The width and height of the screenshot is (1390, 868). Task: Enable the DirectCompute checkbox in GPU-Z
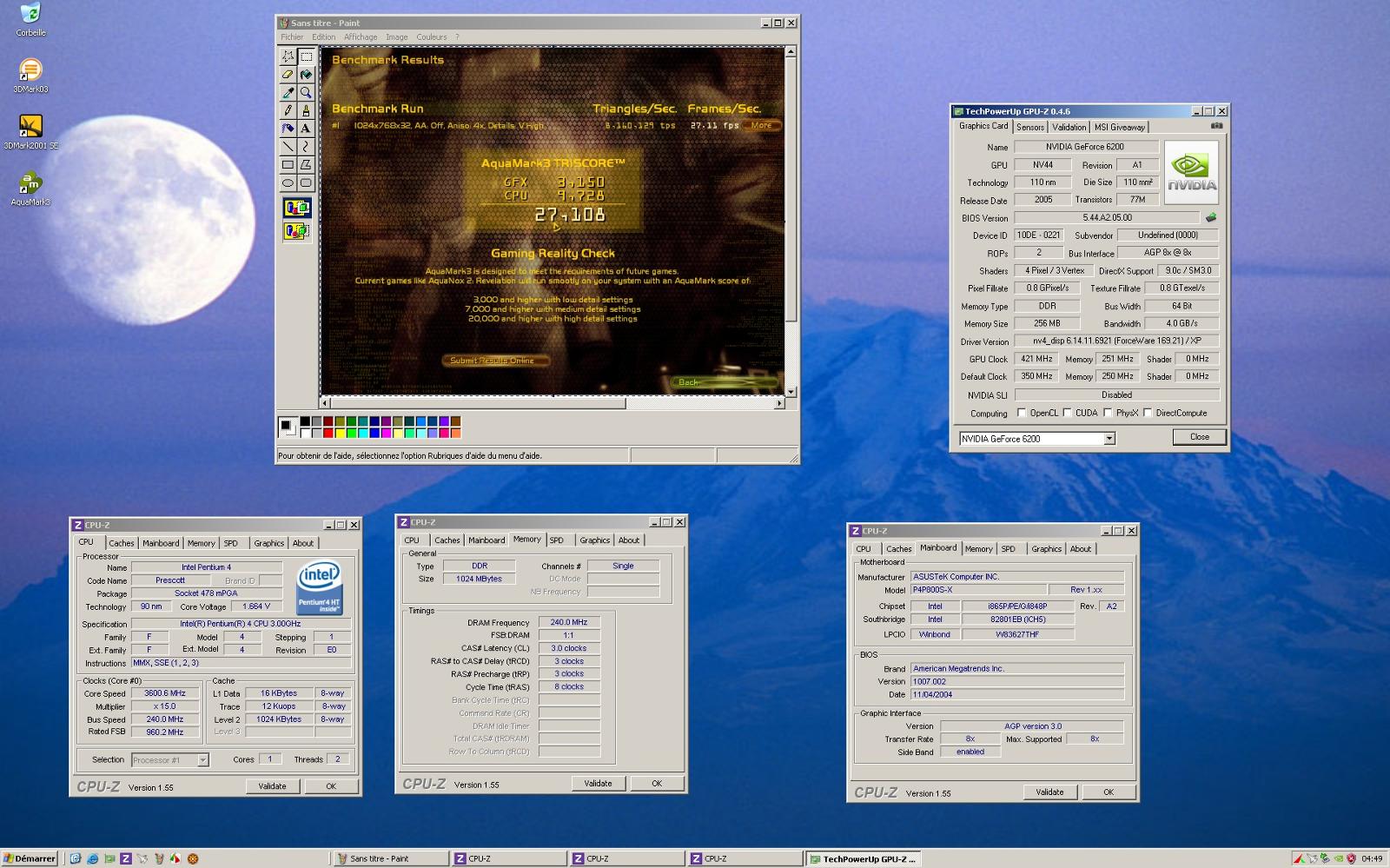click(1148, 413)
